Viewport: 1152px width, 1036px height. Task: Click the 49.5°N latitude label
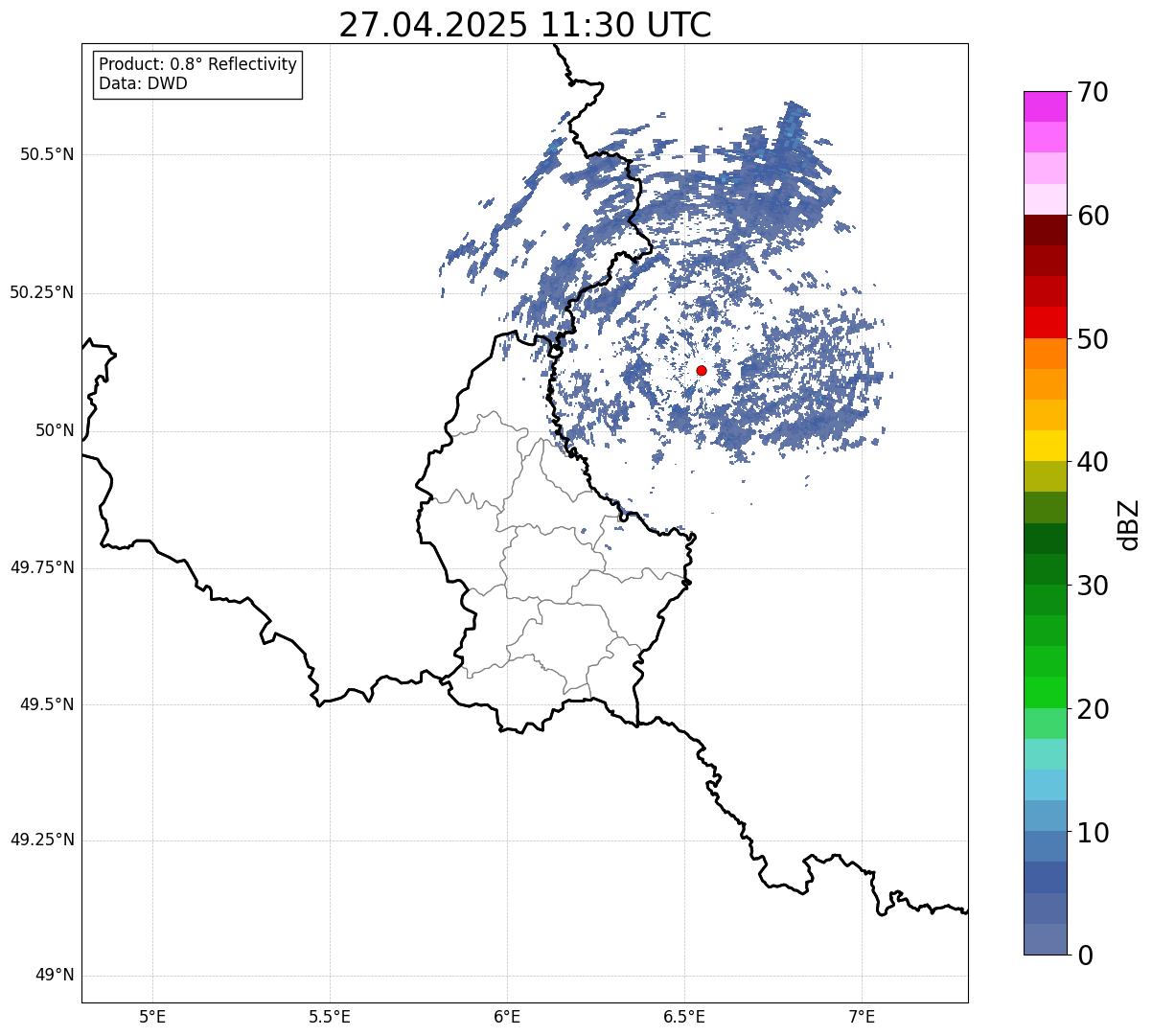(47, 704)
